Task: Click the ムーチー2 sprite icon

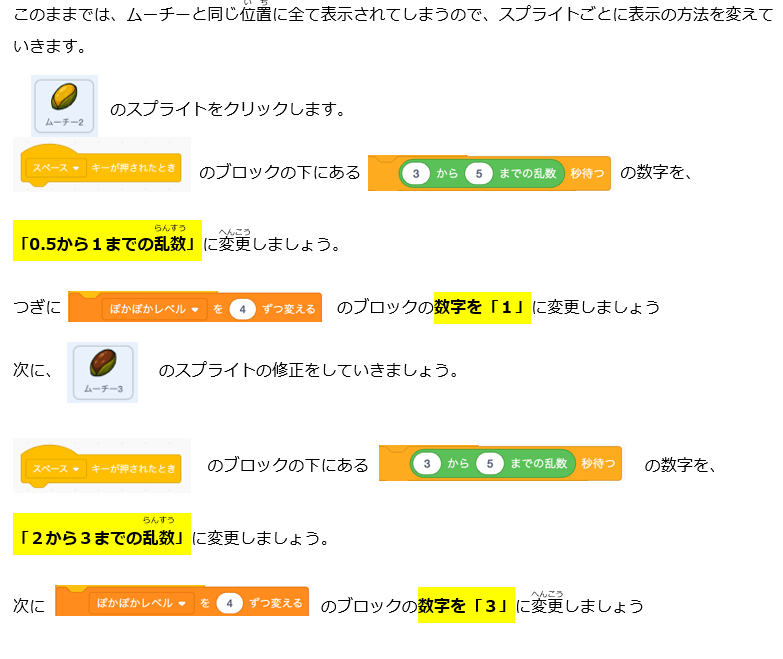Action: point(64,106)
